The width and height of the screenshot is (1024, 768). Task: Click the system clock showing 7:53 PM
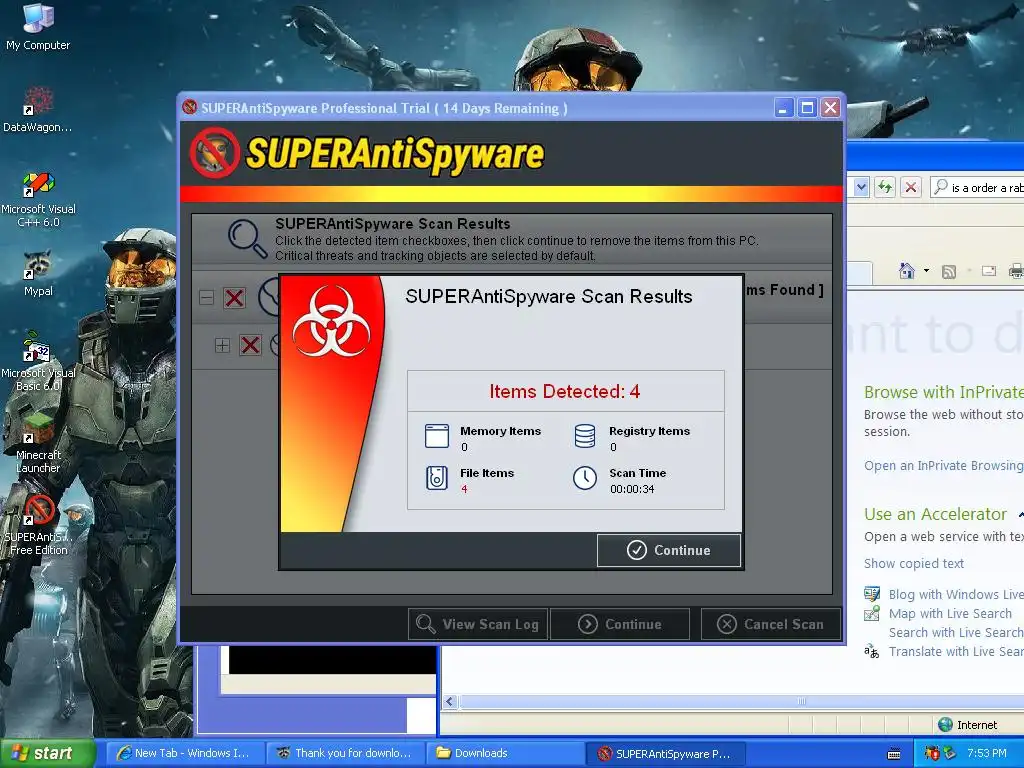click(x=987, y=753)
